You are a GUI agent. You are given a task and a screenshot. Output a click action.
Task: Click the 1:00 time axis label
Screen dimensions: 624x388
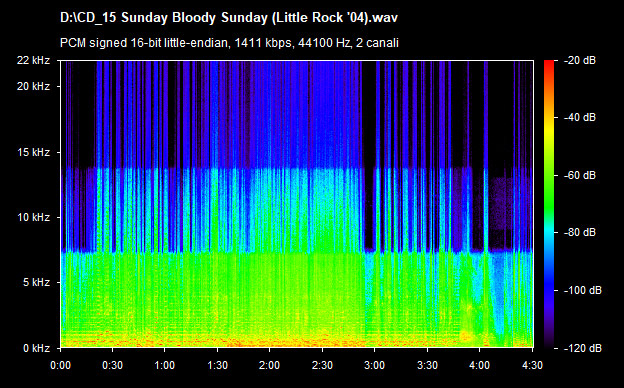tap(164, 365)
